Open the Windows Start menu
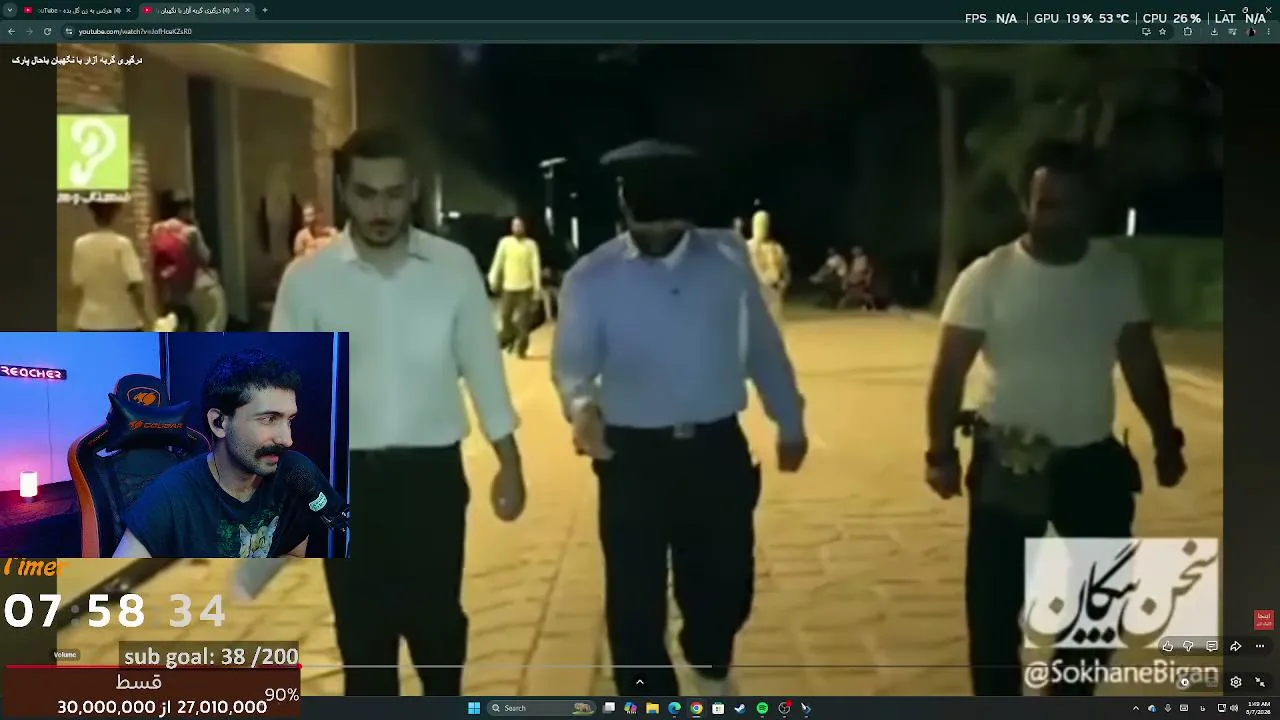 point(474,708)
